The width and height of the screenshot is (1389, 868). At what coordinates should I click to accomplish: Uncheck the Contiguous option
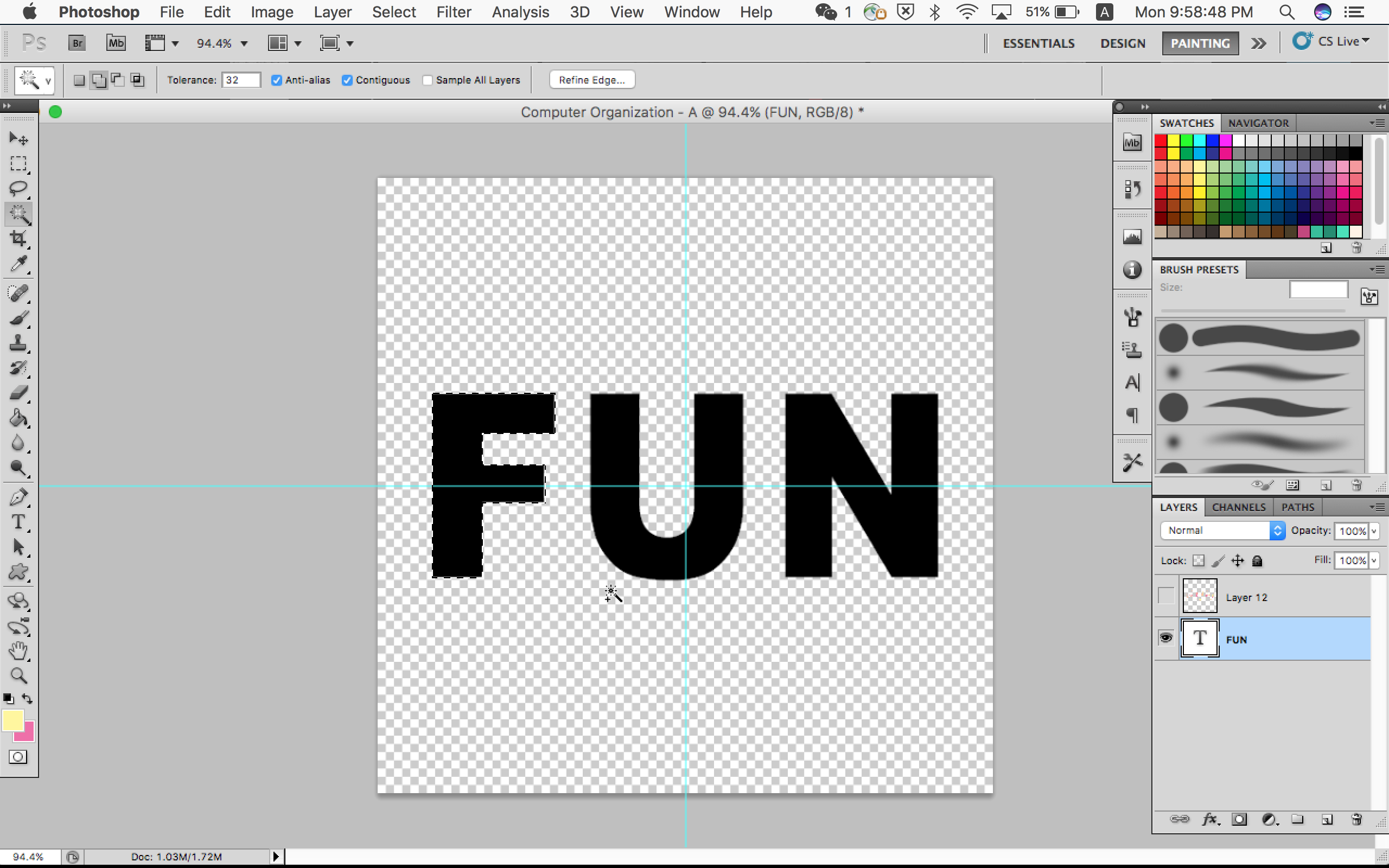coord(347,80)
